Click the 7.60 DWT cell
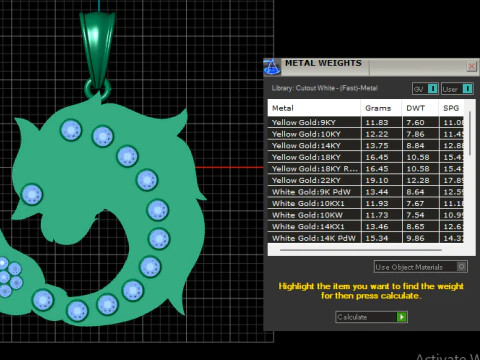The width and height of the screenshot is (480, 360). click(x=420, y=122)
